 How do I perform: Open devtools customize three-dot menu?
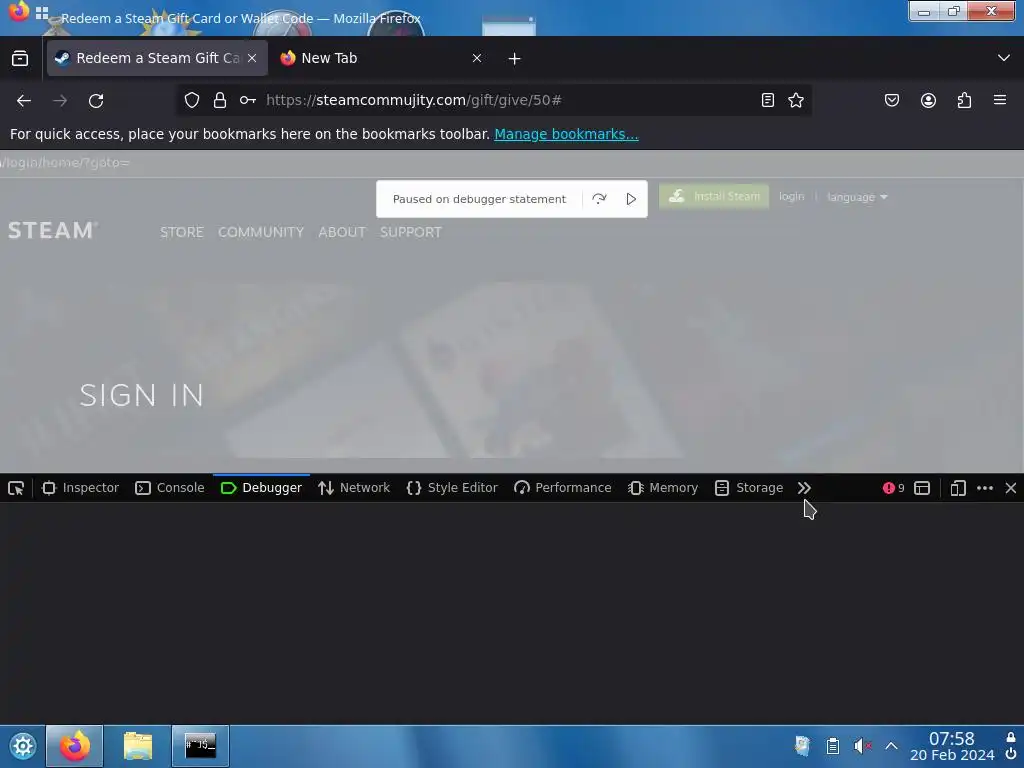coord(985,488)
